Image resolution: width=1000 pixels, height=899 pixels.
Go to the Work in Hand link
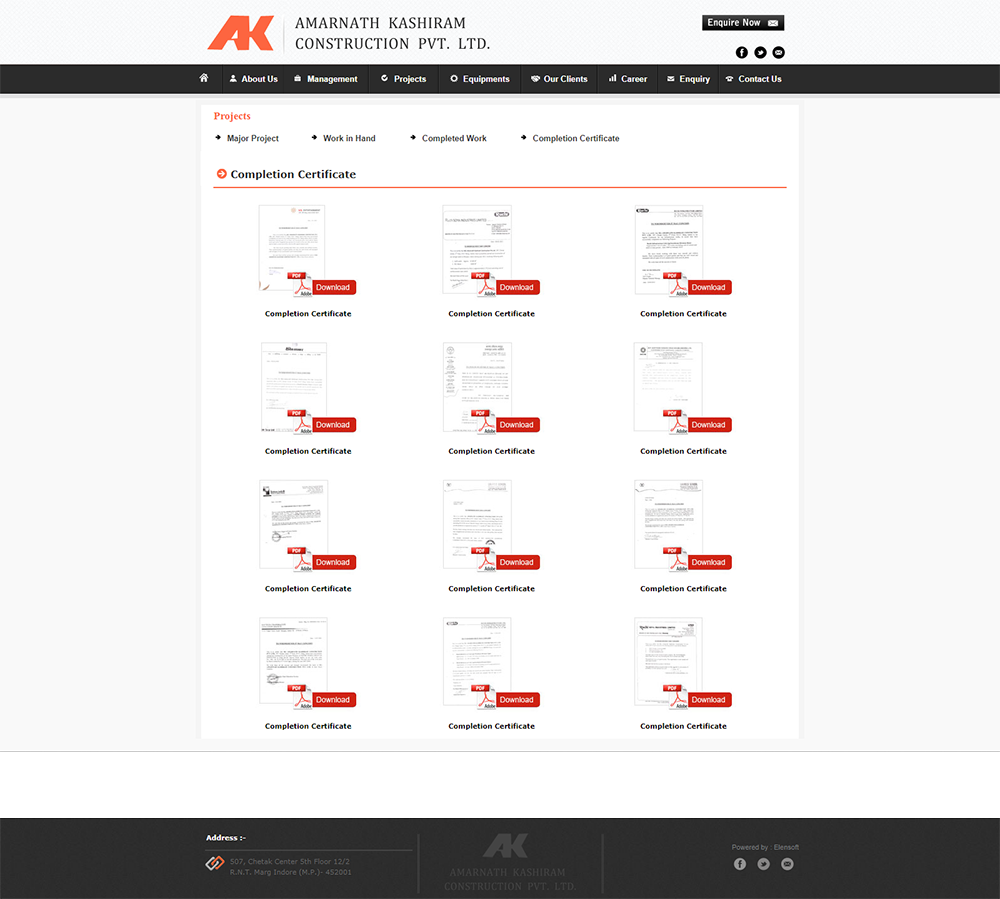pyautogui.click(x=349, y=138)
